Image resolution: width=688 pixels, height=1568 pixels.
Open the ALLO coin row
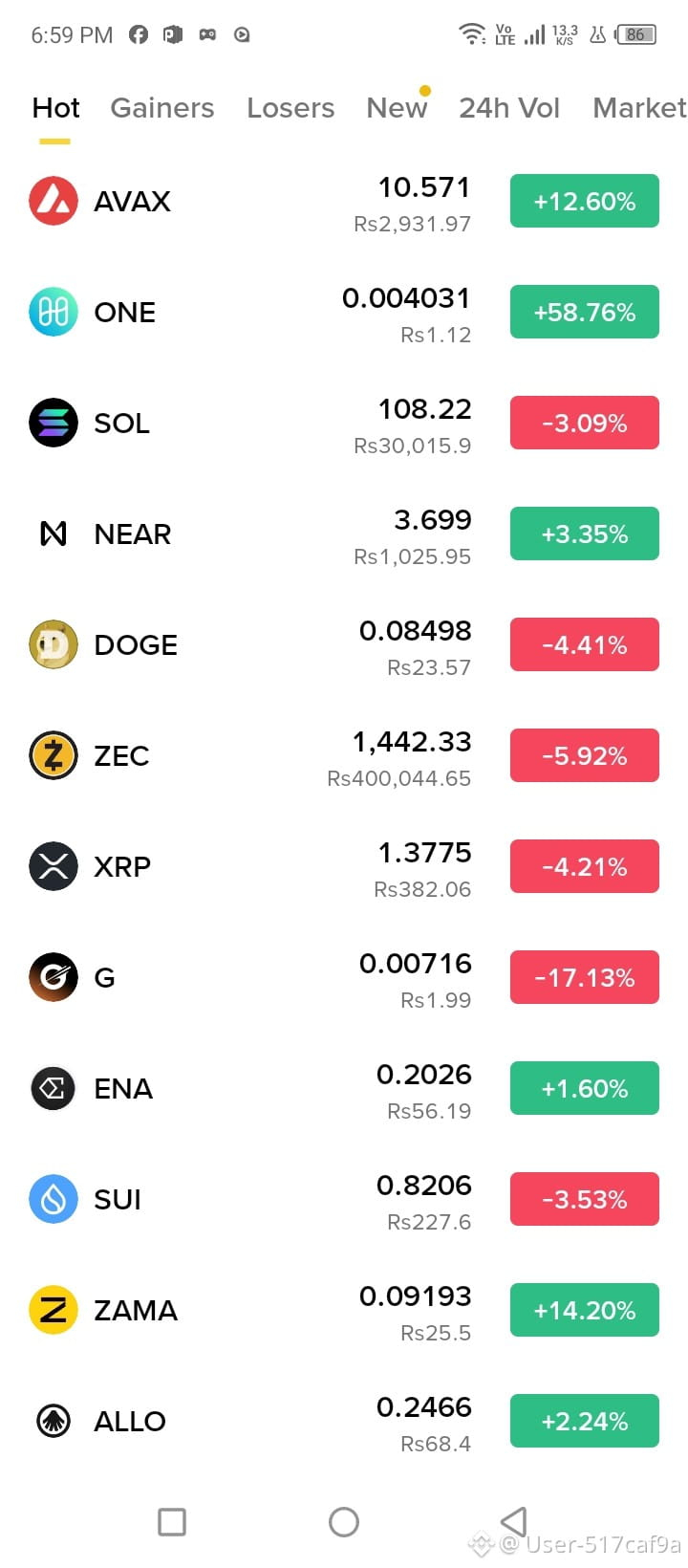coord(344,1421)
